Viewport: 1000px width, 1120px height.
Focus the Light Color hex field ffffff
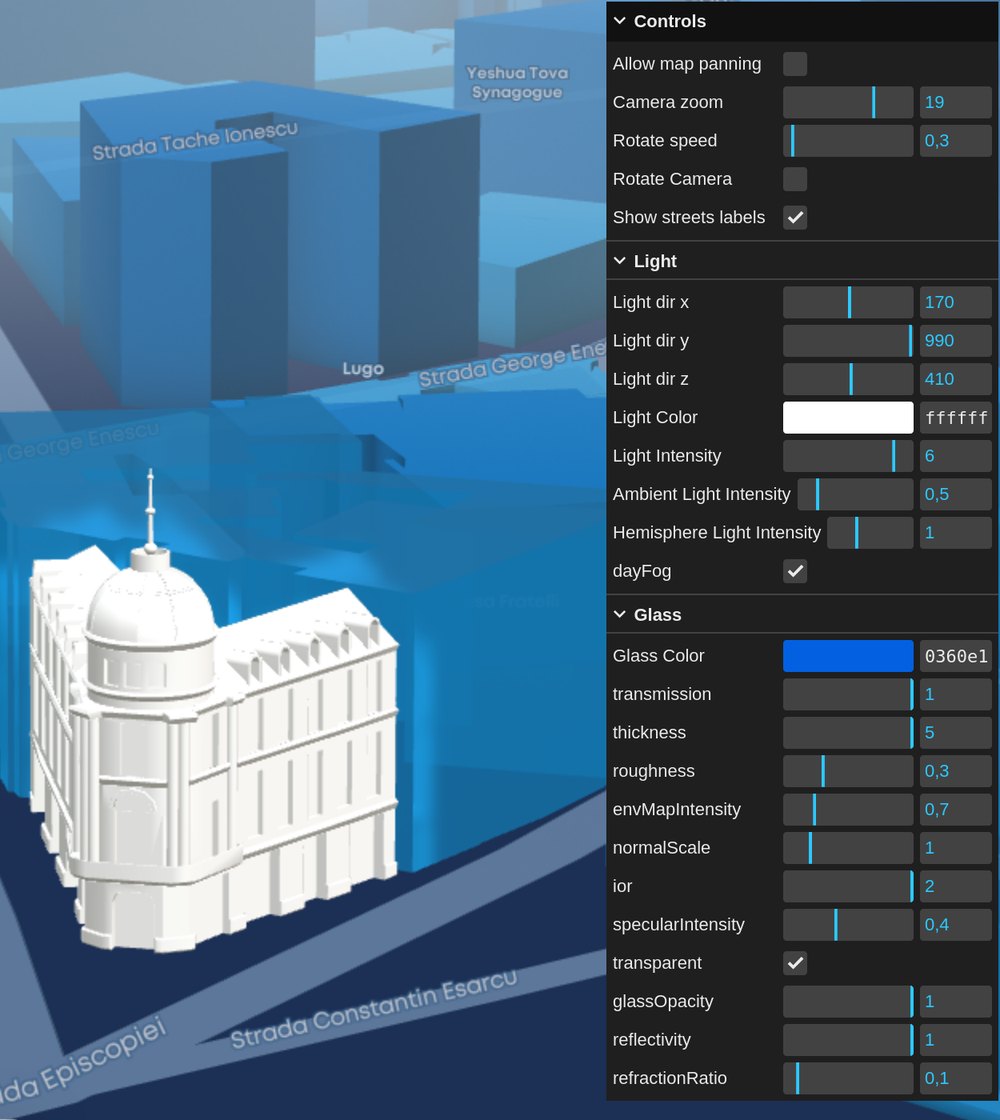pyautogui.click(x=956, y=418)
